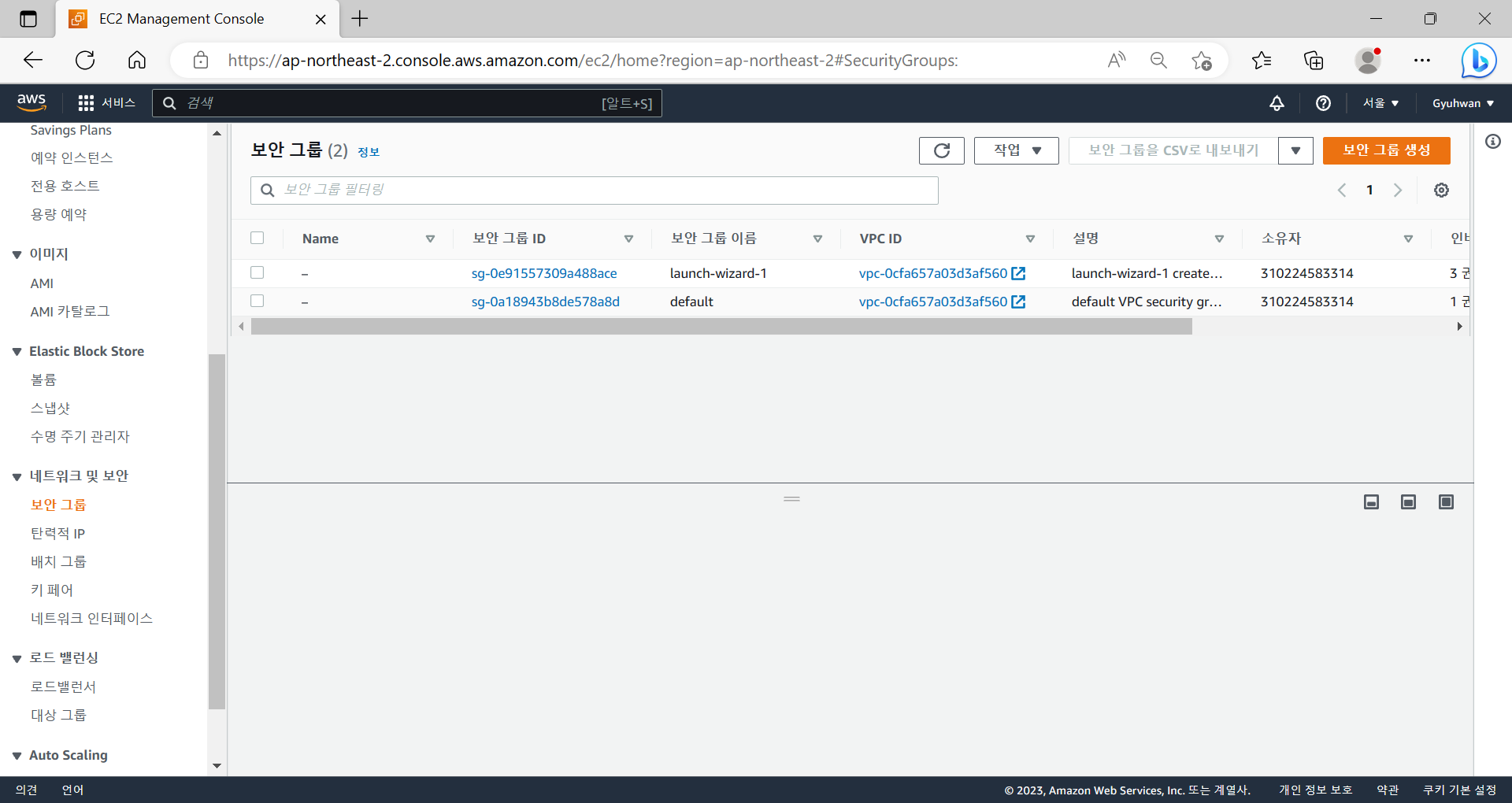Reload the page with browser refresh
1512x803 pixels.
click(x=85, y=60)
